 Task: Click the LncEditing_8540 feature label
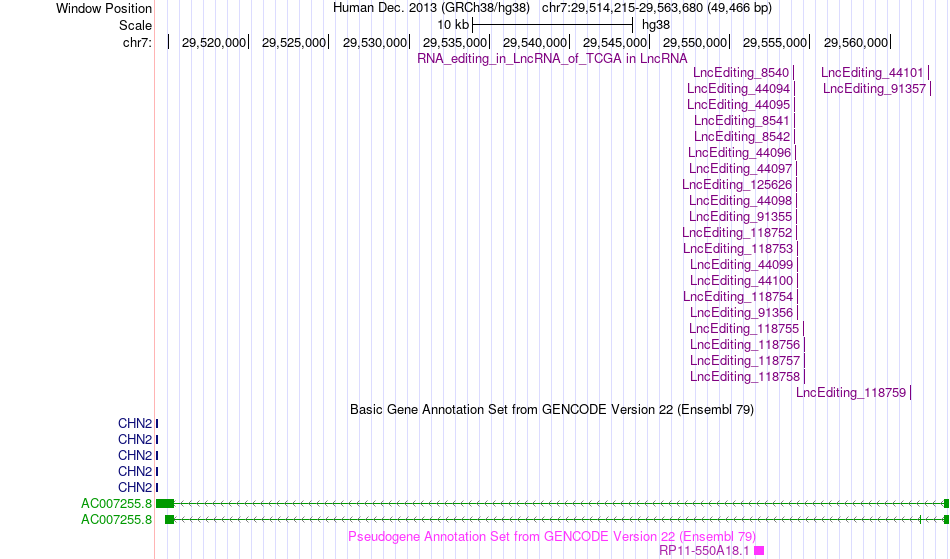pyautogui.click(x=741, y=73)
